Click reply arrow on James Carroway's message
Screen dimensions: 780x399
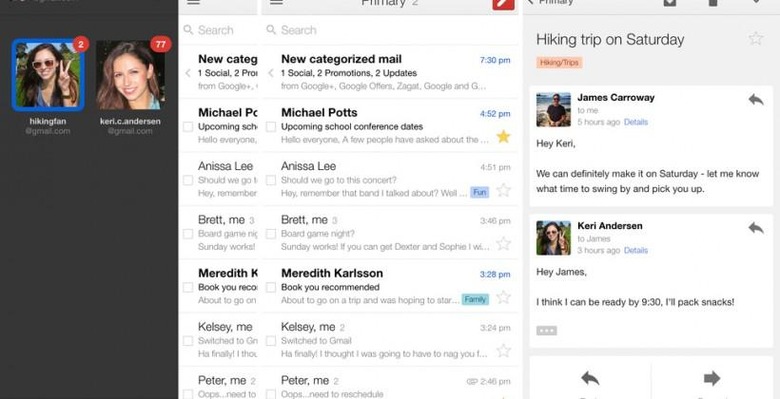coord(756,100)
